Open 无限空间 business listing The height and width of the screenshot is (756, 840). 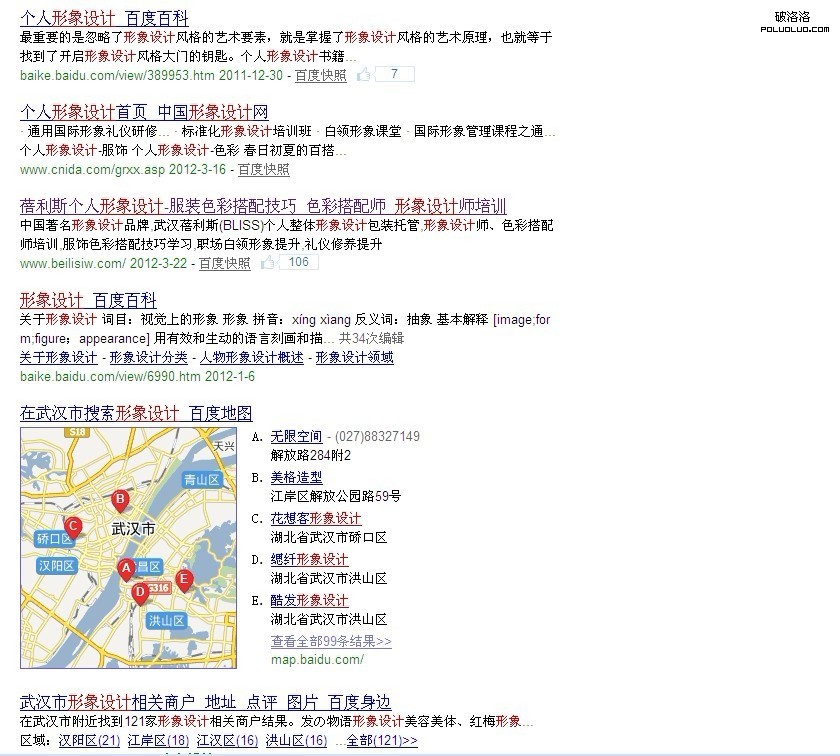pyautogui.click(x=296, y=437)
